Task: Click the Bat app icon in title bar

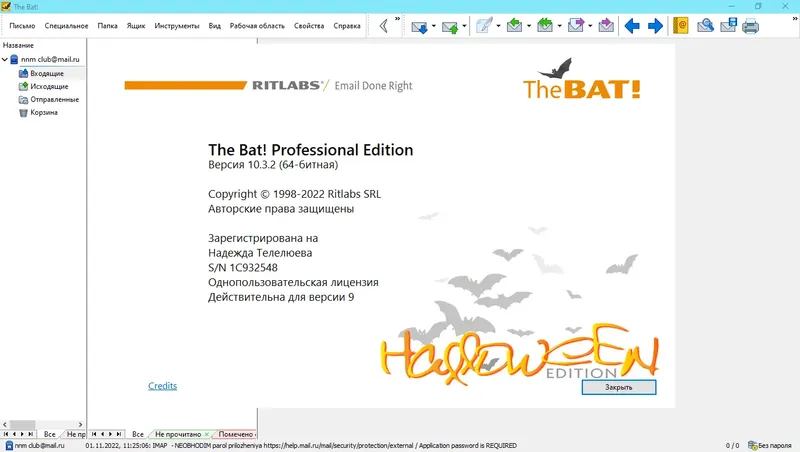Action: tap(6, 6)
